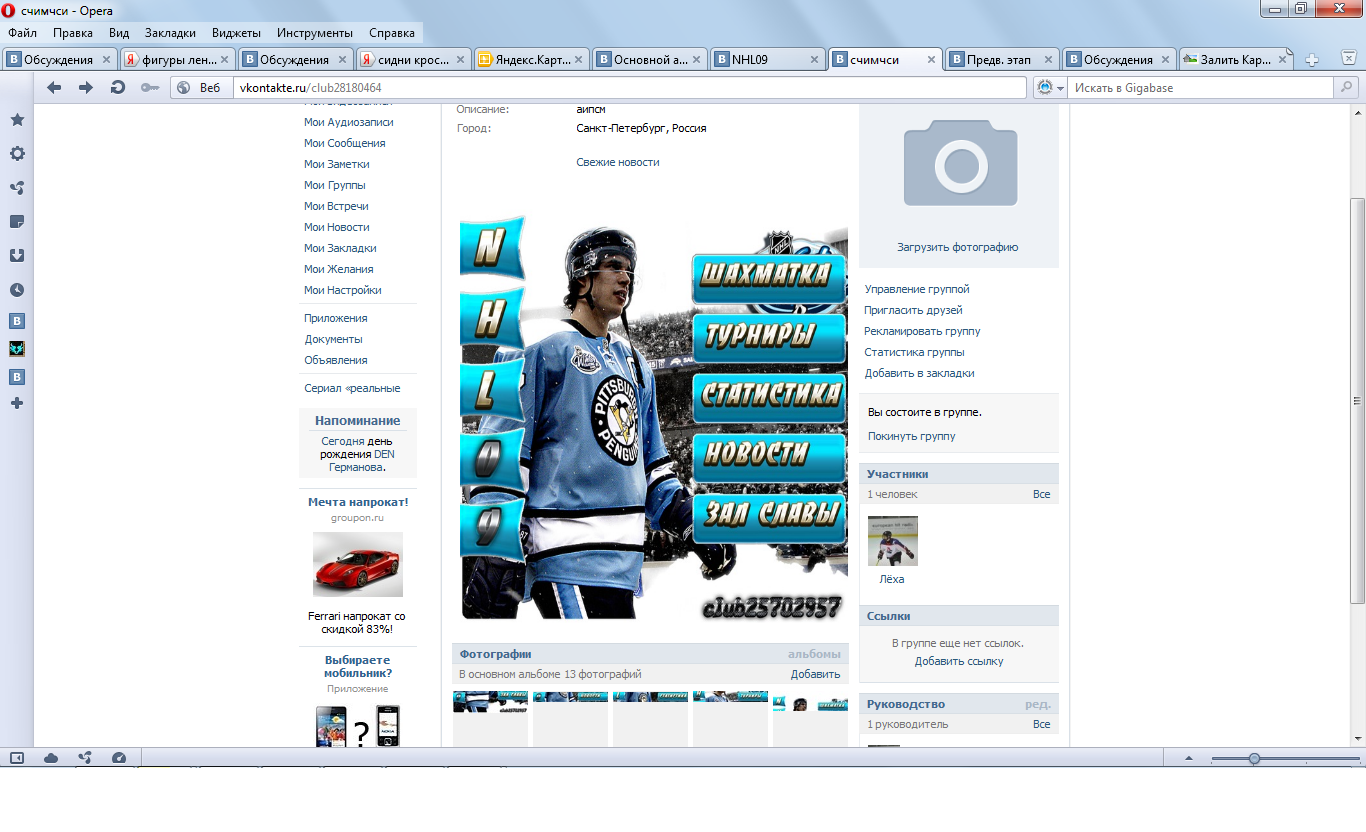Open the Закладки menu
The image size is (1366, 832).
[x=170, y=32]
